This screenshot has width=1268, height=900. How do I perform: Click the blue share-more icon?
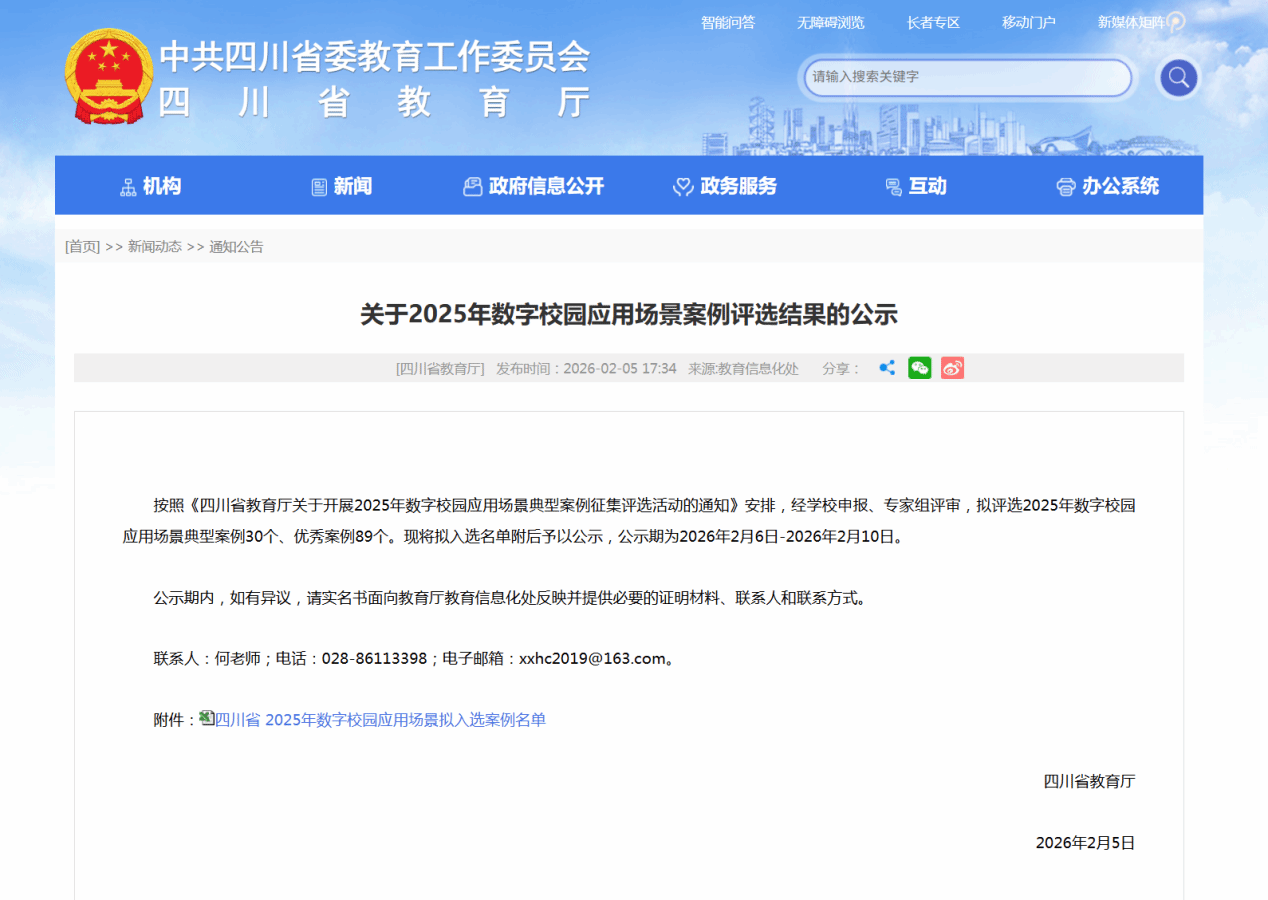point(886,368)
